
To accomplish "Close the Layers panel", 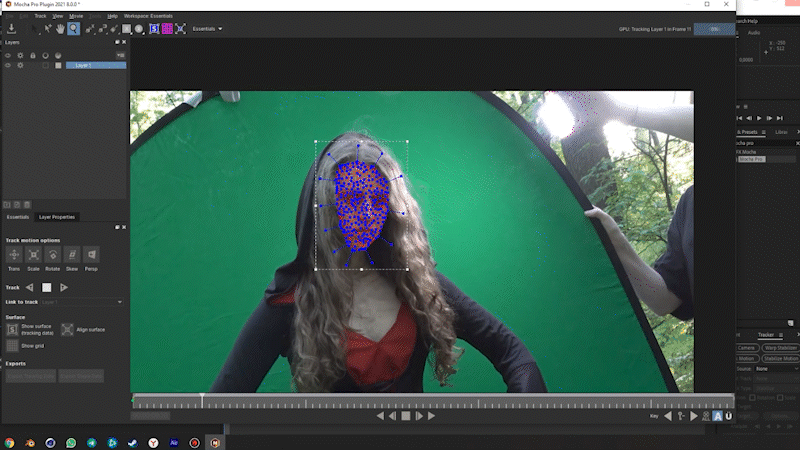I will [x=124, y=42].
